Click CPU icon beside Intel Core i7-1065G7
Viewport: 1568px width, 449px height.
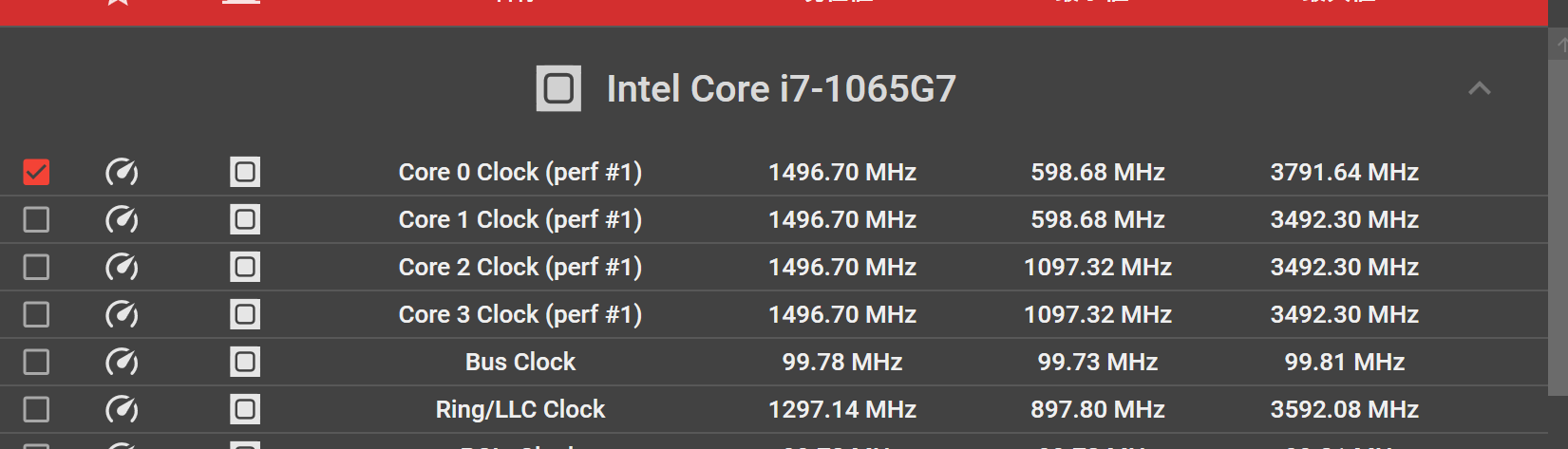click(558, 88)
